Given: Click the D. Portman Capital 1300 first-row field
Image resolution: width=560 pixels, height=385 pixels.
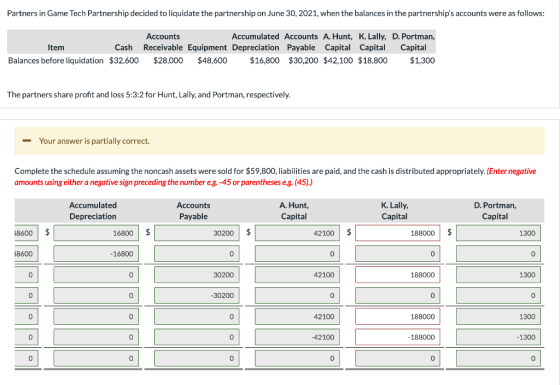Looking at the screenshot, I should click(498, 233).
